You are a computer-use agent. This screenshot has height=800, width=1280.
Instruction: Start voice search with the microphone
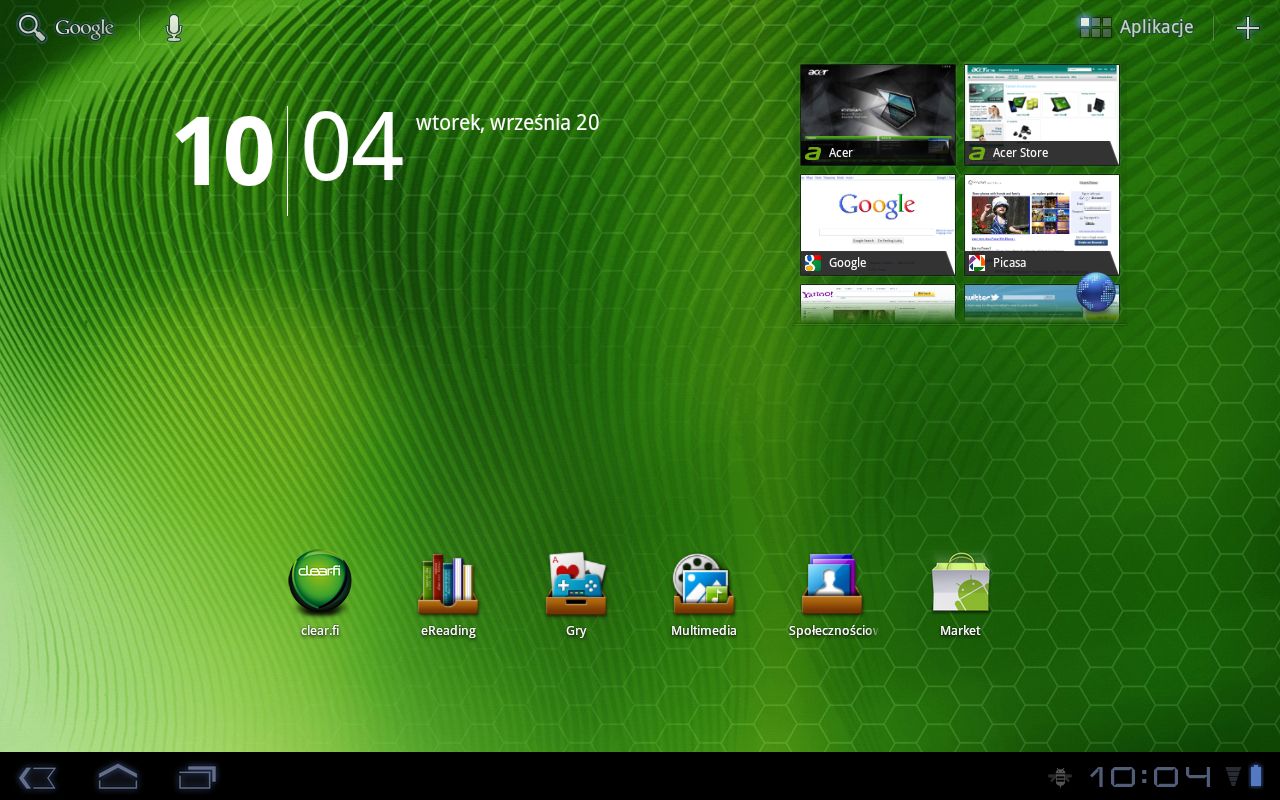[x=174, y=28]
